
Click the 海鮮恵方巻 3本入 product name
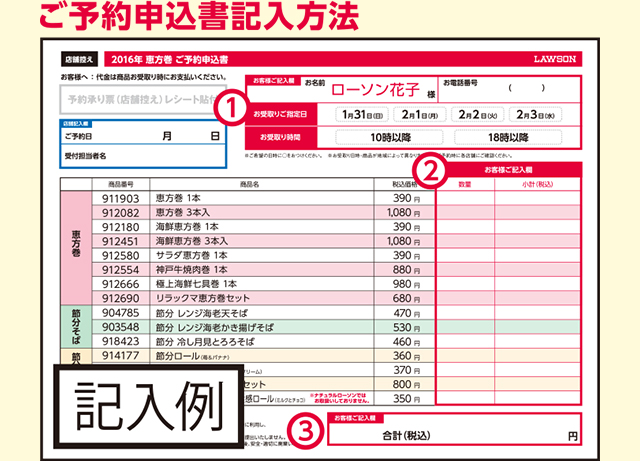coord(192,241)
